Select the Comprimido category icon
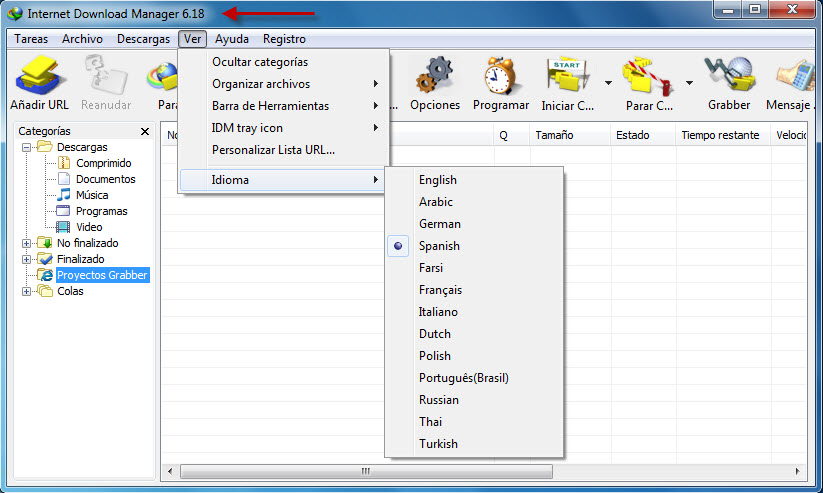Screen dimensions: 823x493 pyautogui.click(x=64, y=163)
